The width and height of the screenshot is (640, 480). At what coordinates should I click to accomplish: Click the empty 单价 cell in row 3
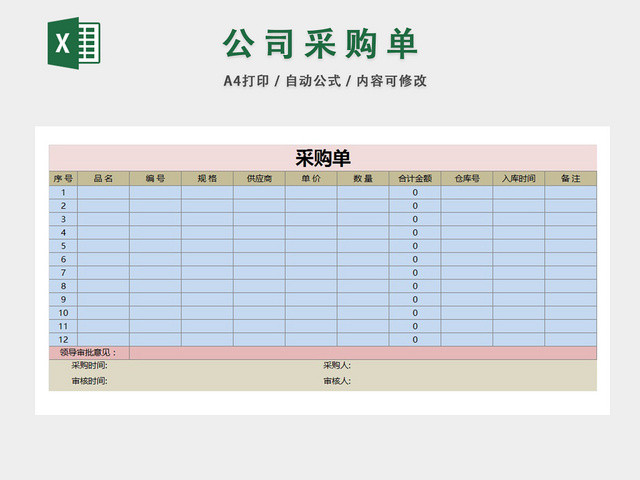coord(311,219)
